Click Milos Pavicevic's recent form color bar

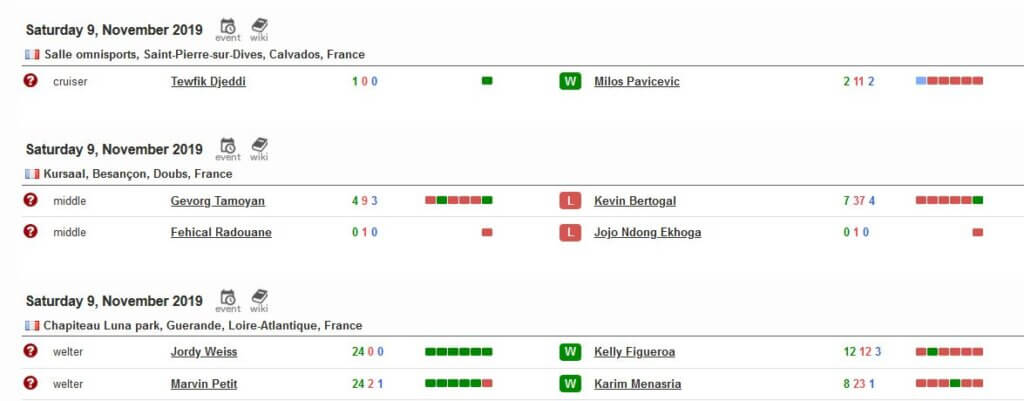[x=949, y=81]
